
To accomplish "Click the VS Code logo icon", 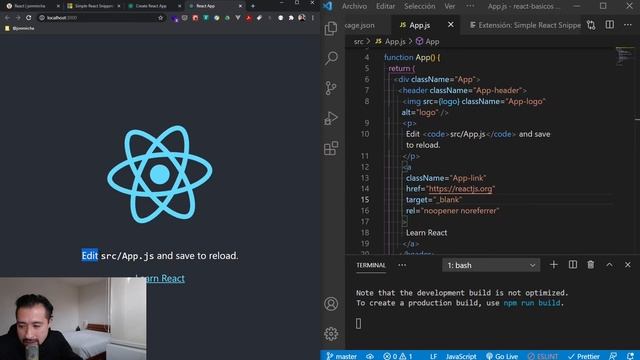I will click(328, 6).
